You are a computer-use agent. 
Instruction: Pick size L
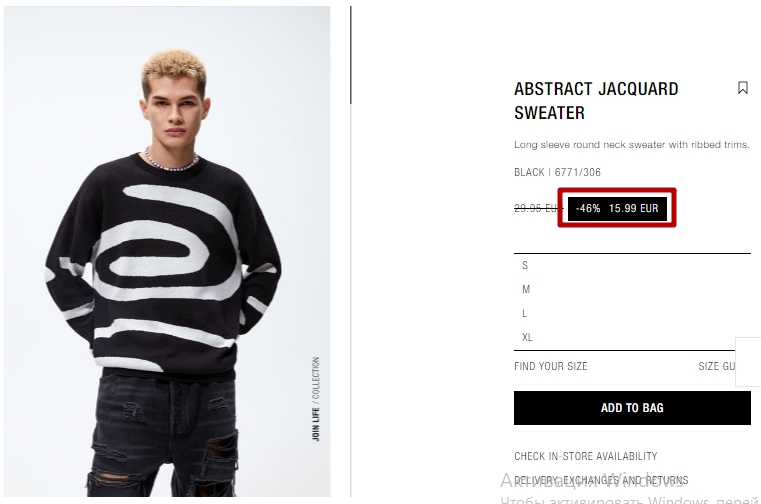point(632,314)
